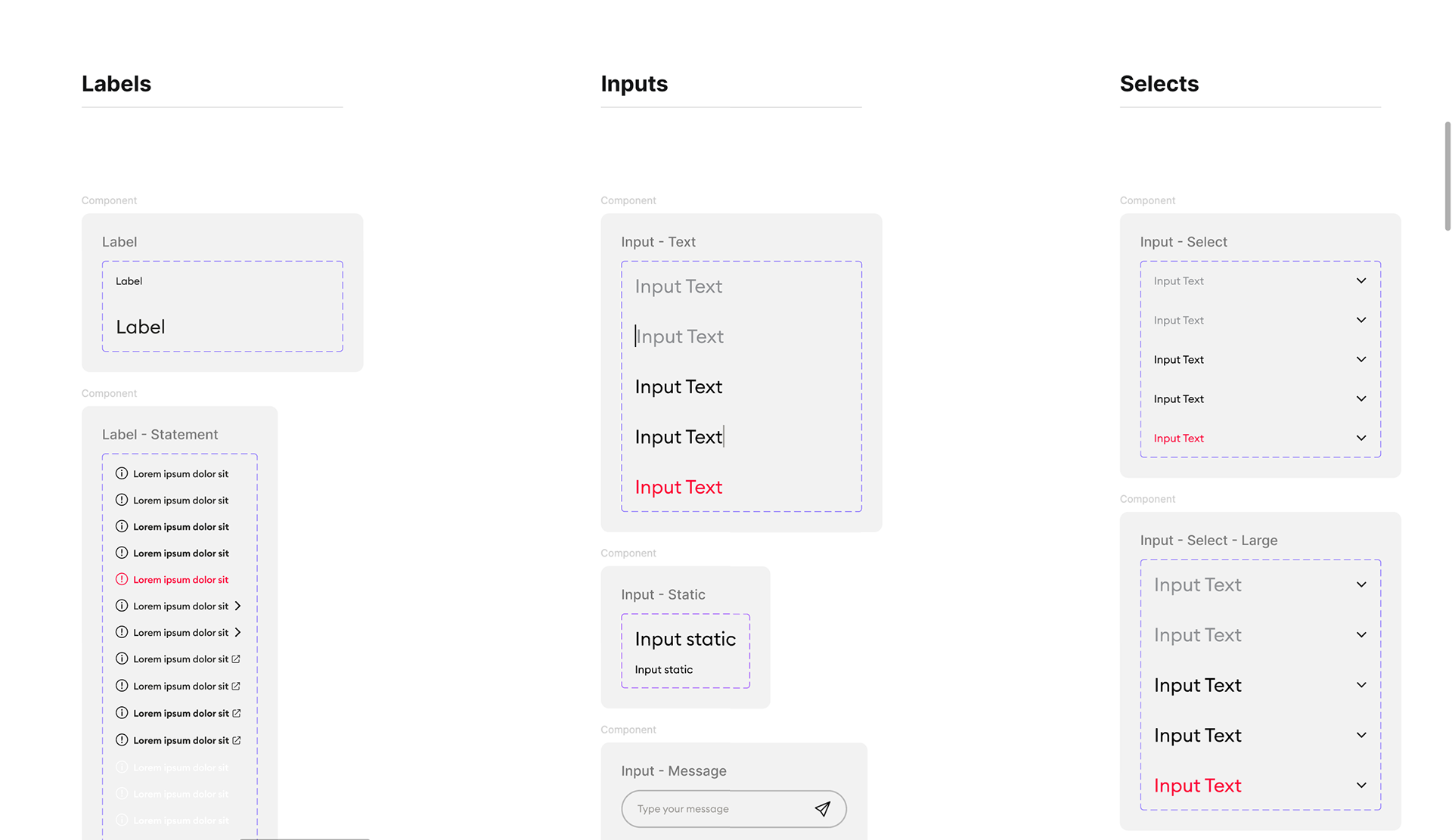Click the first placeholder Input Text field in Input - Text
The width and height of the screenshot is (1452, 840).
click(678, 287)
